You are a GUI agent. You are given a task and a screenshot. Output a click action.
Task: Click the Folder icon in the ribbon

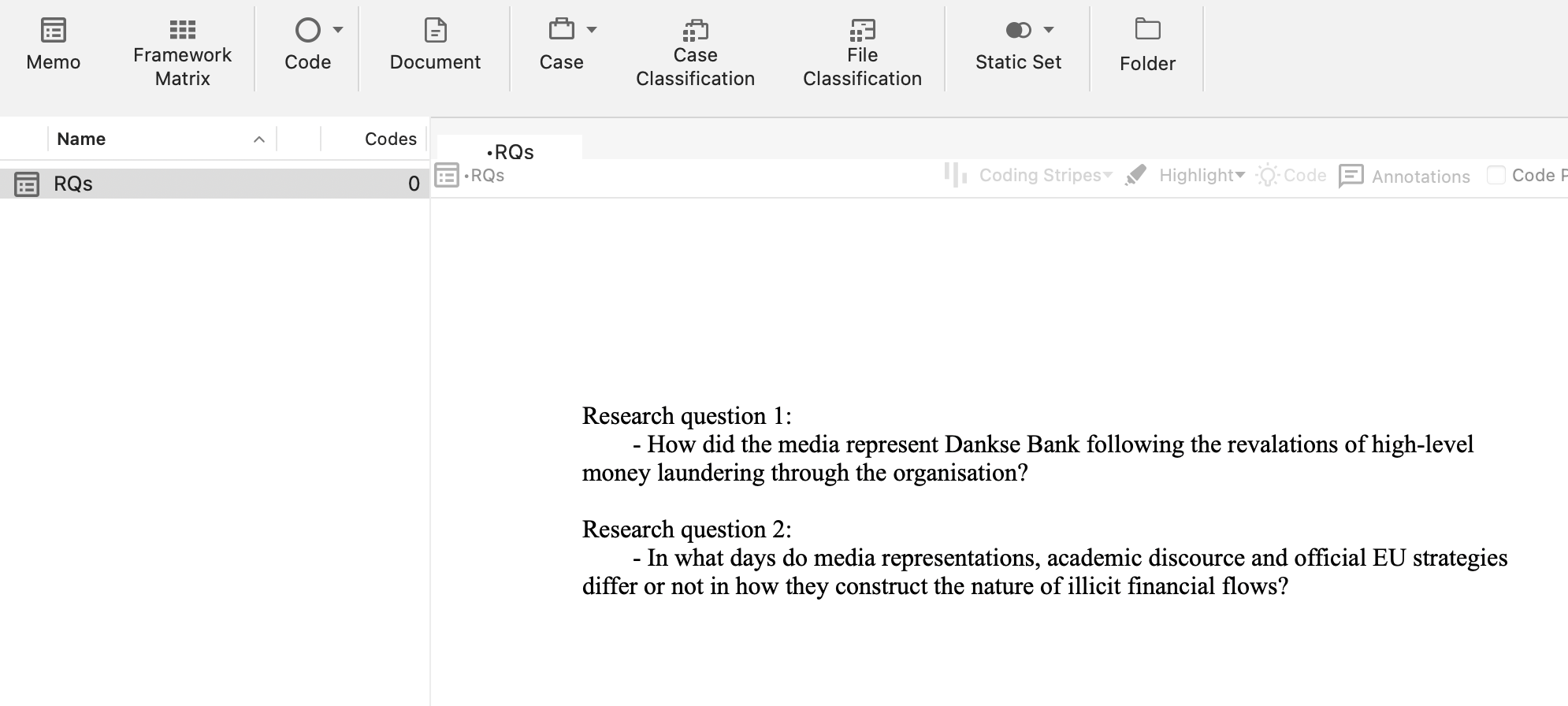(1147, 30)
